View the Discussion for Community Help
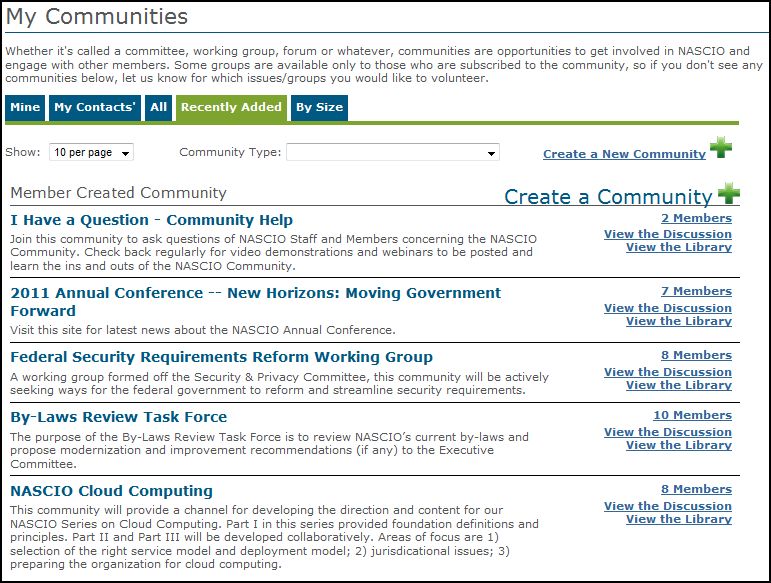This screenshot has width=771, height=583. 668,234
